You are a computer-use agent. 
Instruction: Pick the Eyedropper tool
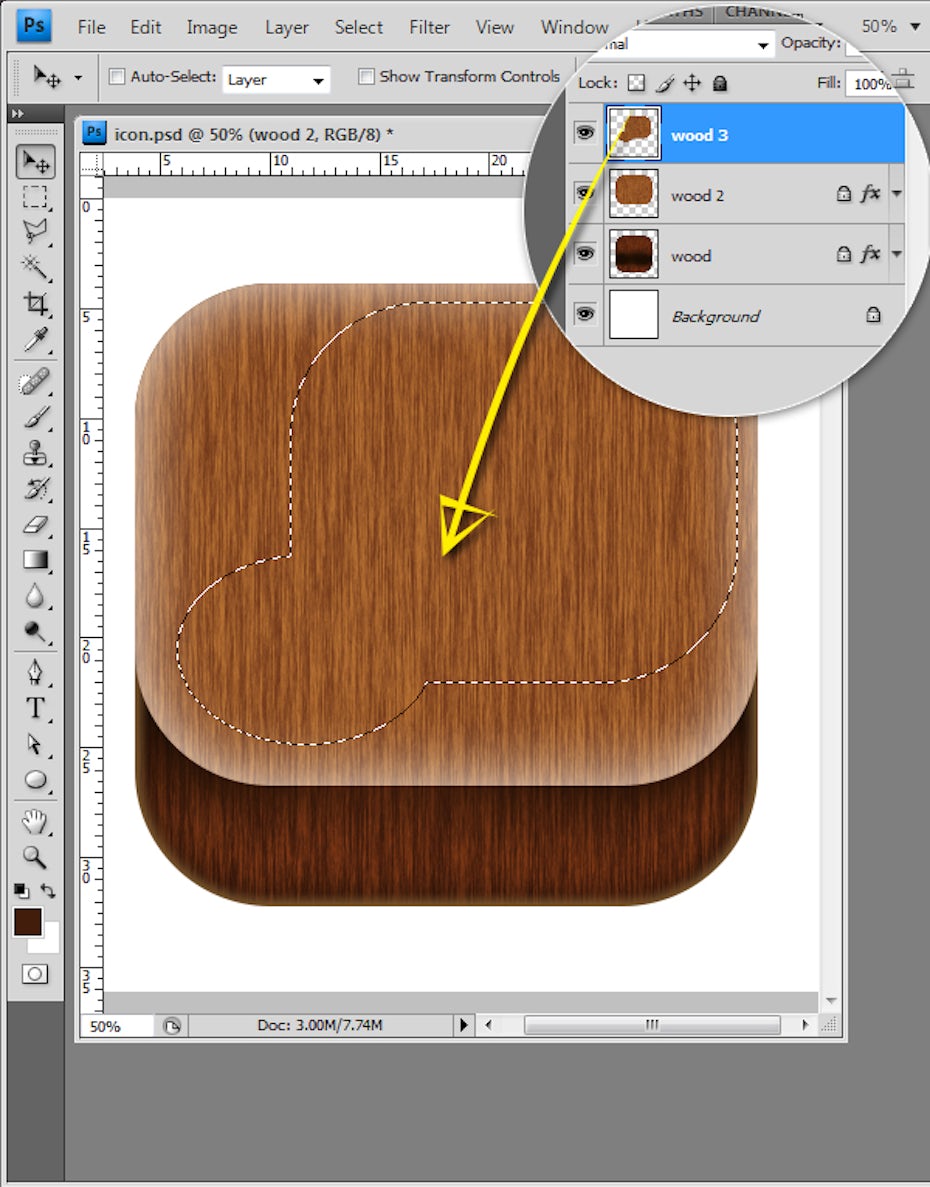(36, 339)
